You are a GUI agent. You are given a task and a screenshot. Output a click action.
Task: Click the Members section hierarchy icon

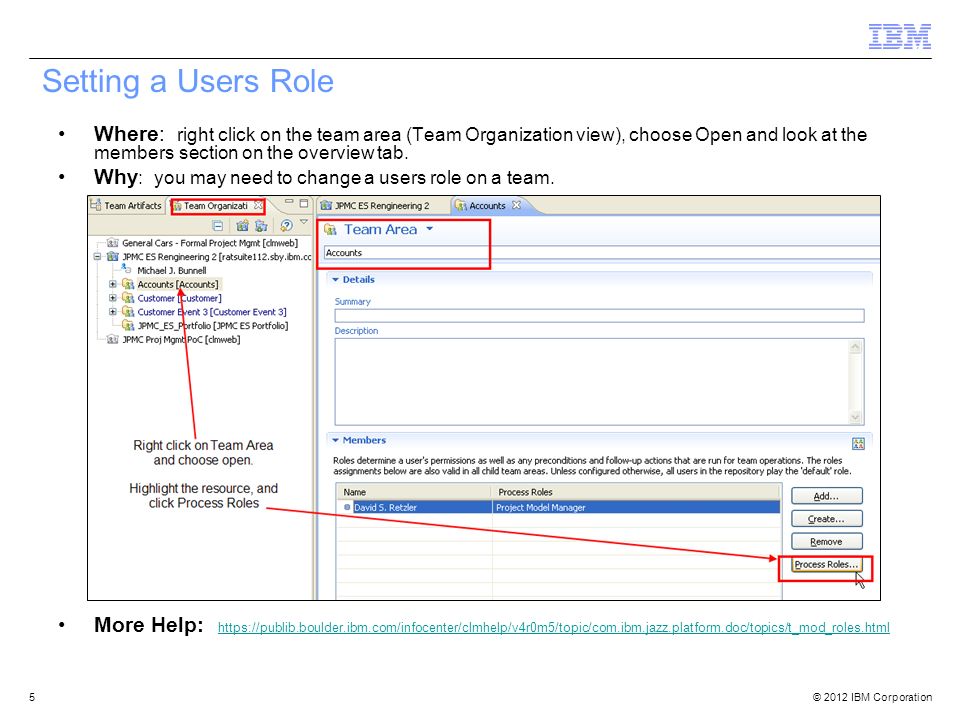click(858, 443)
